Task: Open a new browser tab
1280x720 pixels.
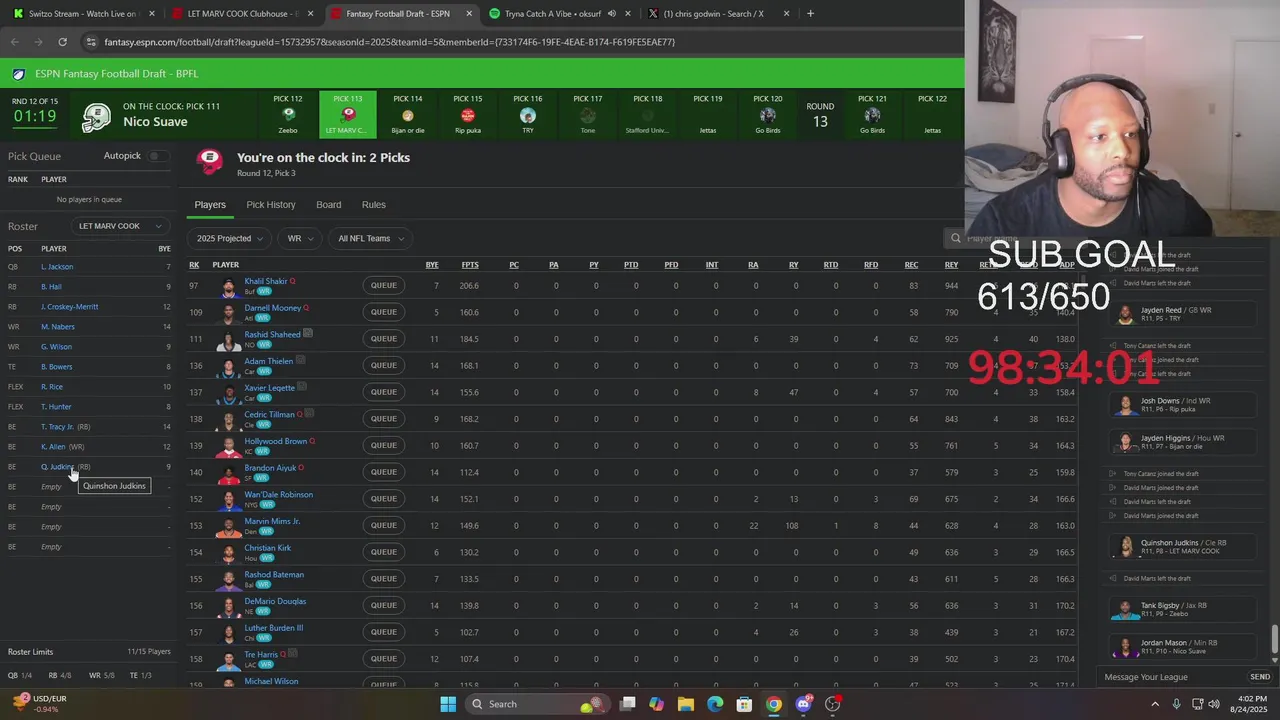Action: pos(810,14)
